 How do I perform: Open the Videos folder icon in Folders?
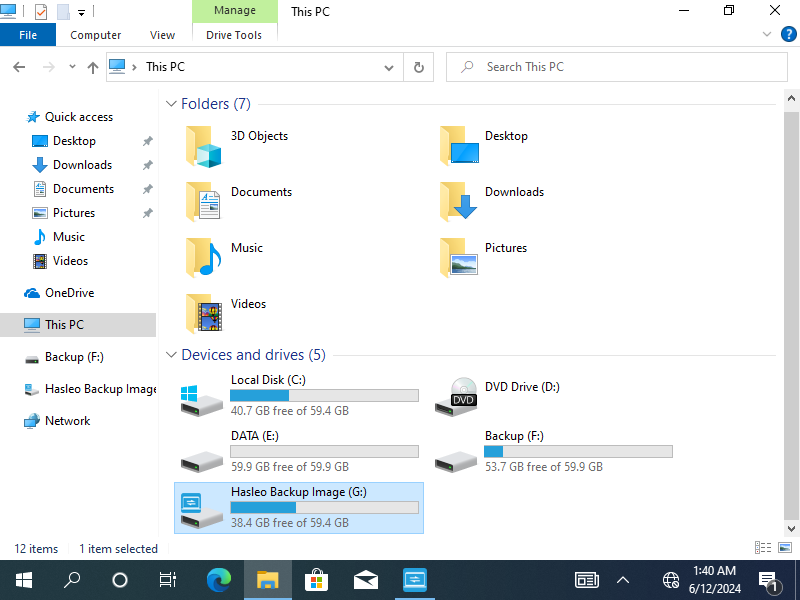203,314
